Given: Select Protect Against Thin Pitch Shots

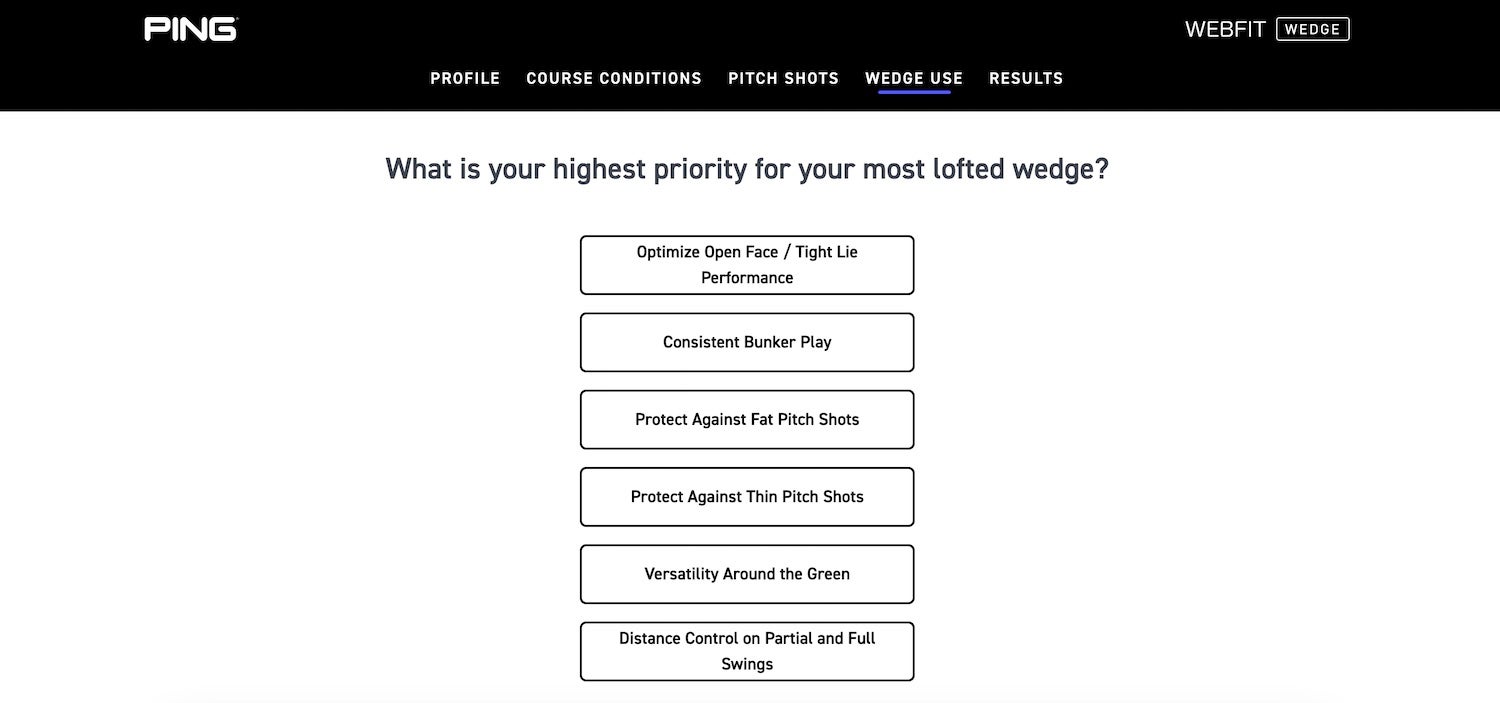Looking at the screenshot, I should [x=747, y=497].
